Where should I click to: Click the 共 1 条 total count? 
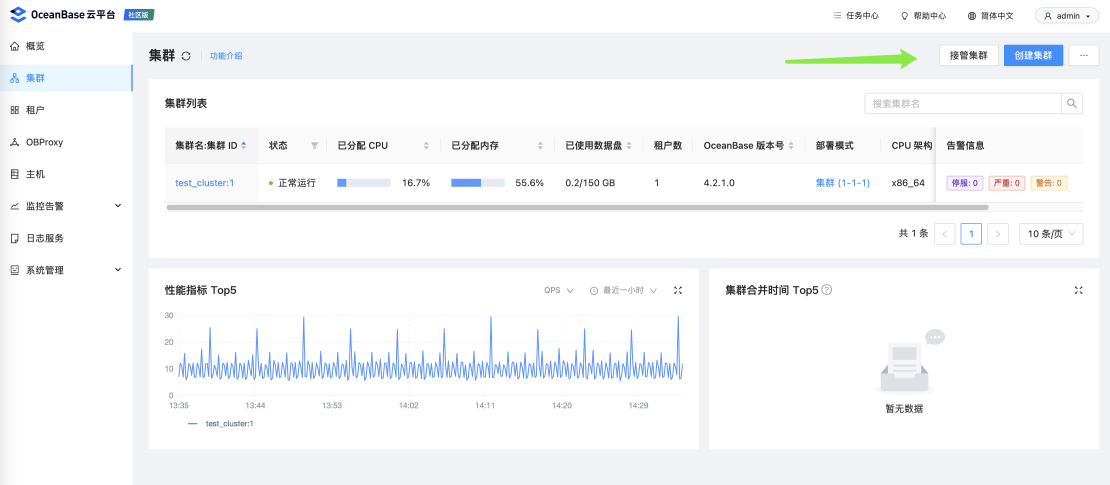point(913,234)
